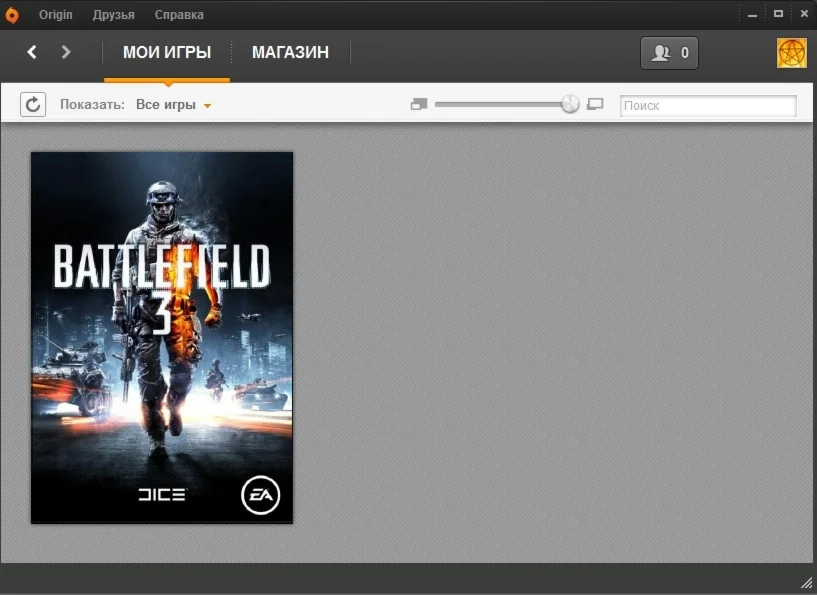Viewport: 817px width, 595px height.
Task: Refresh the game library
Action: (x=33, y=104)
